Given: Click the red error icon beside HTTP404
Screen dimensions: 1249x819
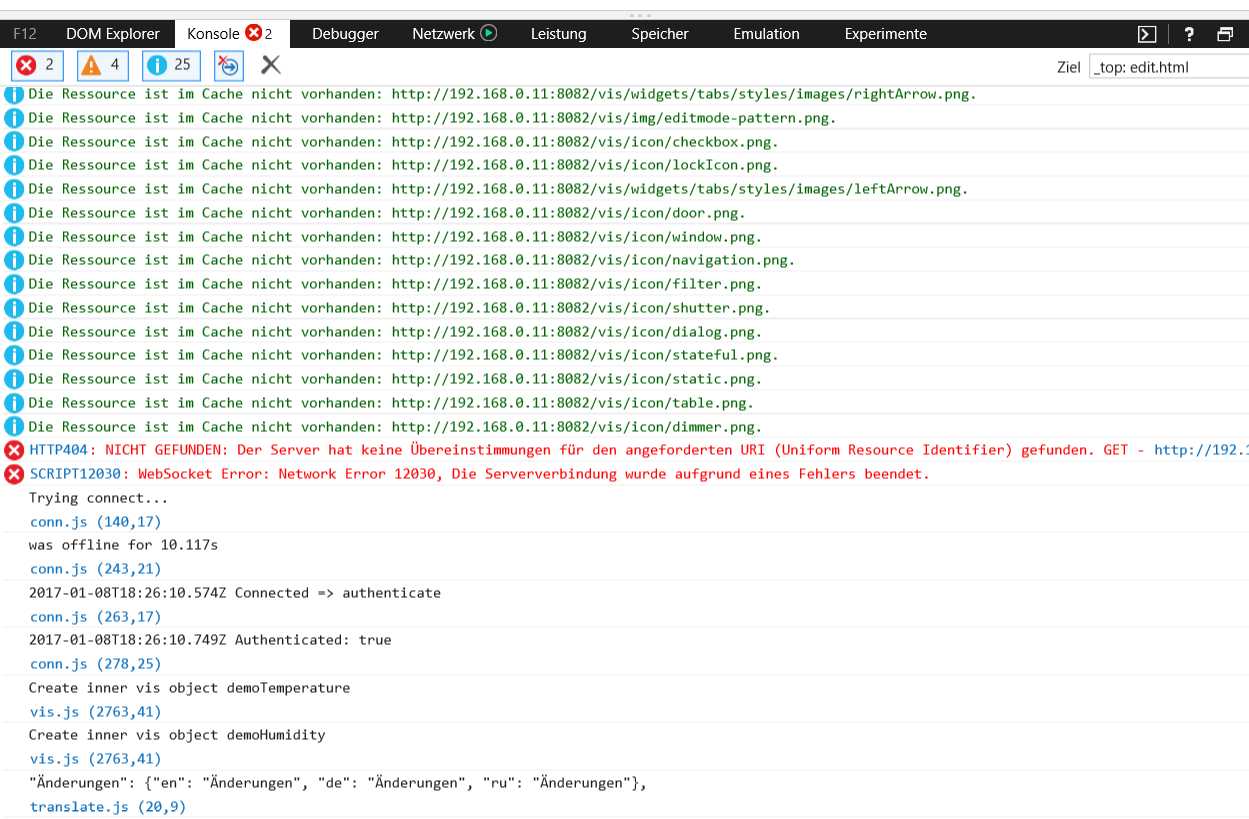Looking at the screenshot, I should point(14,450).
